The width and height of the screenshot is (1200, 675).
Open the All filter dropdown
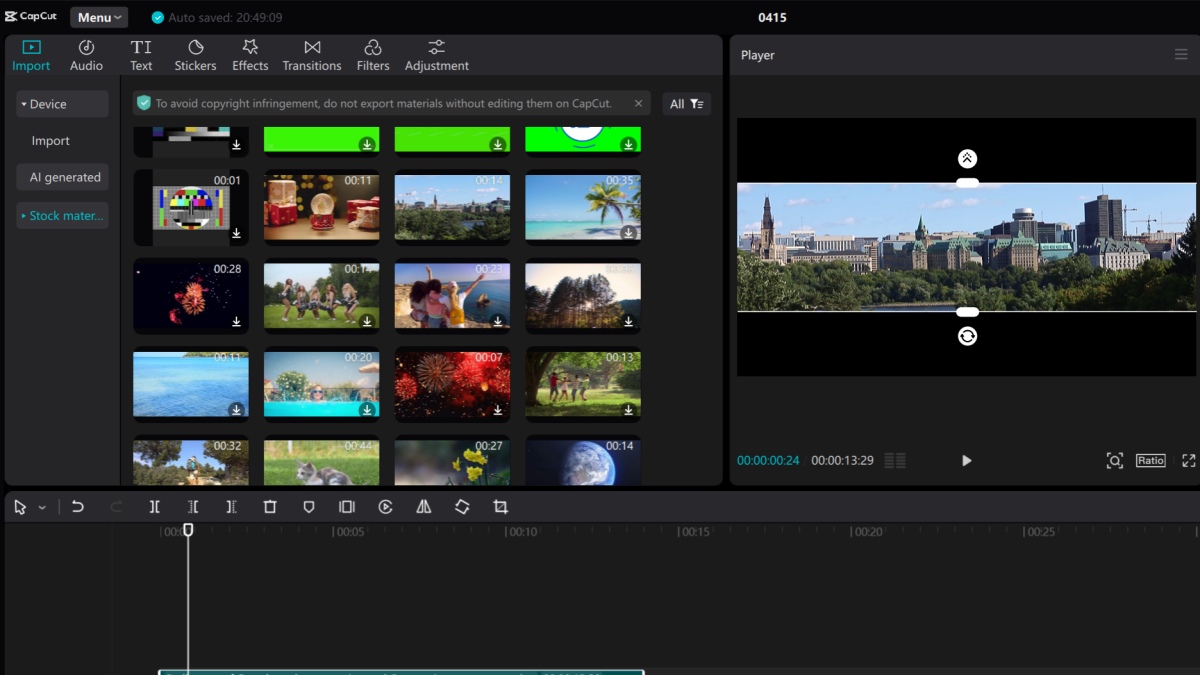point(687,104)
